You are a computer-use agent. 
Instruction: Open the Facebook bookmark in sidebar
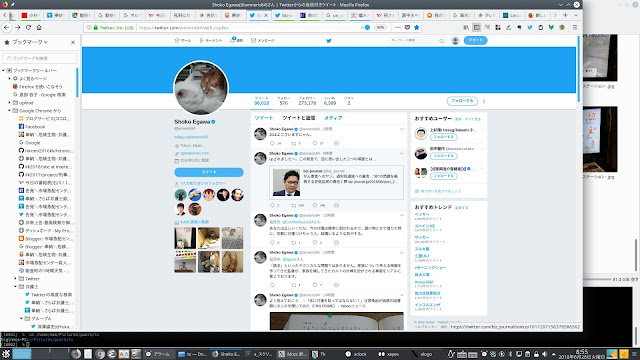tap(32, 127)
